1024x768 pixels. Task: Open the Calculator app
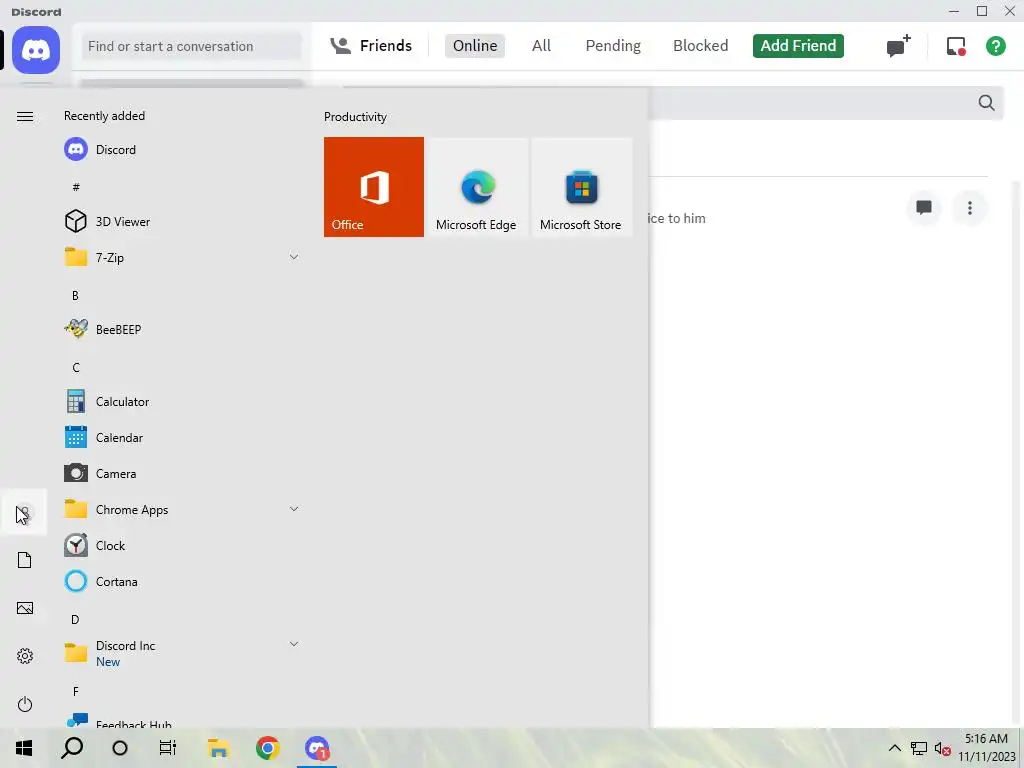(182, 402)
